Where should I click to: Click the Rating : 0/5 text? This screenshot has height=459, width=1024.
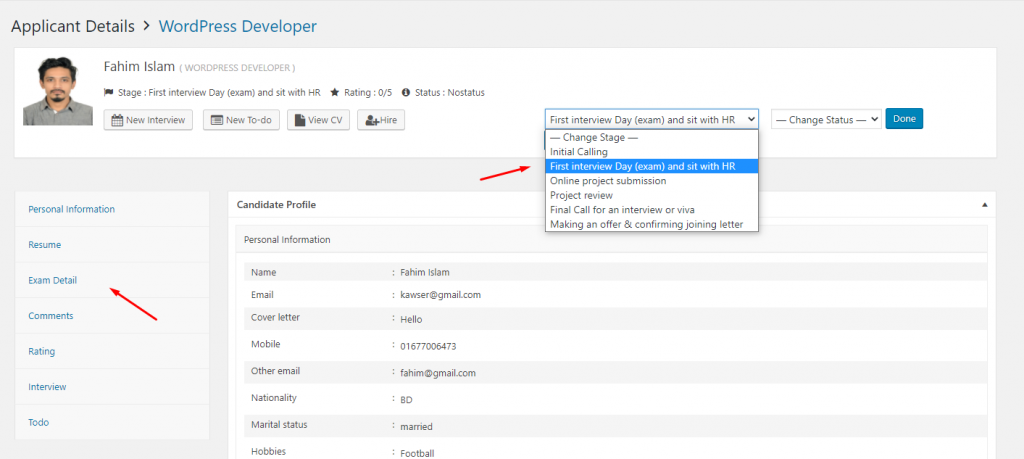368,93
